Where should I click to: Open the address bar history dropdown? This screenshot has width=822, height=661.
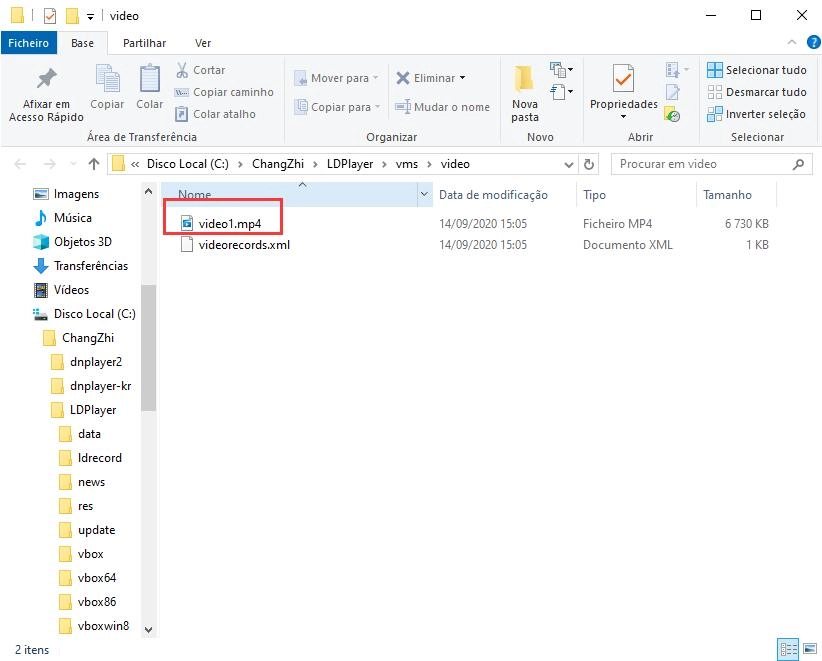569,164
